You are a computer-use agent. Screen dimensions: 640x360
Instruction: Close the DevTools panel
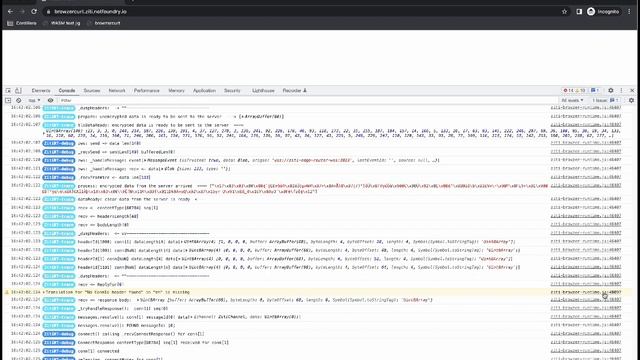coord(632,91)
